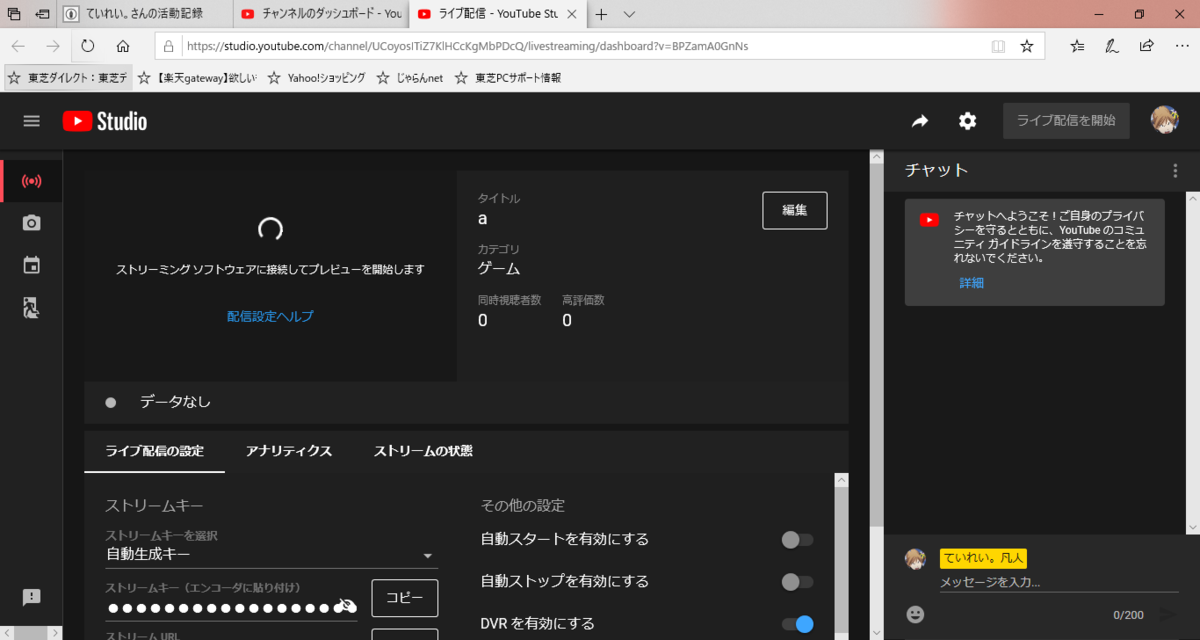The image size is (1200, 640).
Task: Click the 配信設定ヘルプ link
Action: pyautogui.click(x=269, y=316)
